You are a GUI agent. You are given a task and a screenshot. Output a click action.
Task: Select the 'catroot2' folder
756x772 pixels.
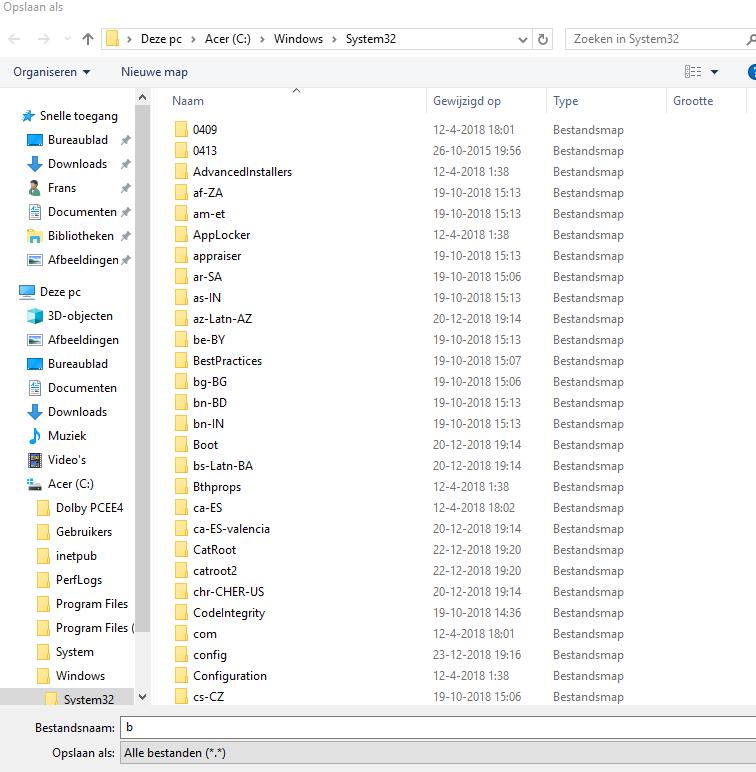tap(215, 571)
